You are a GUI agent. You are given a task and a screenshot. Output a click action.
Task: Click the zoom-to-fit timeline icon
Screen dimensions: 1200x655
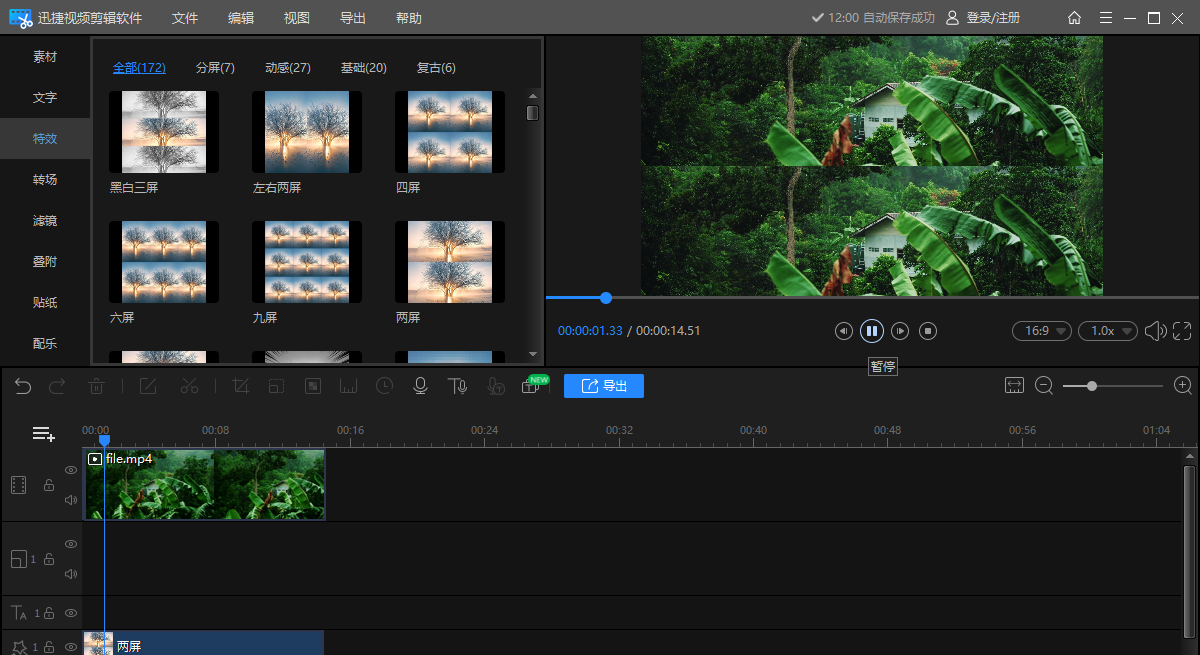coord(1015,386)
